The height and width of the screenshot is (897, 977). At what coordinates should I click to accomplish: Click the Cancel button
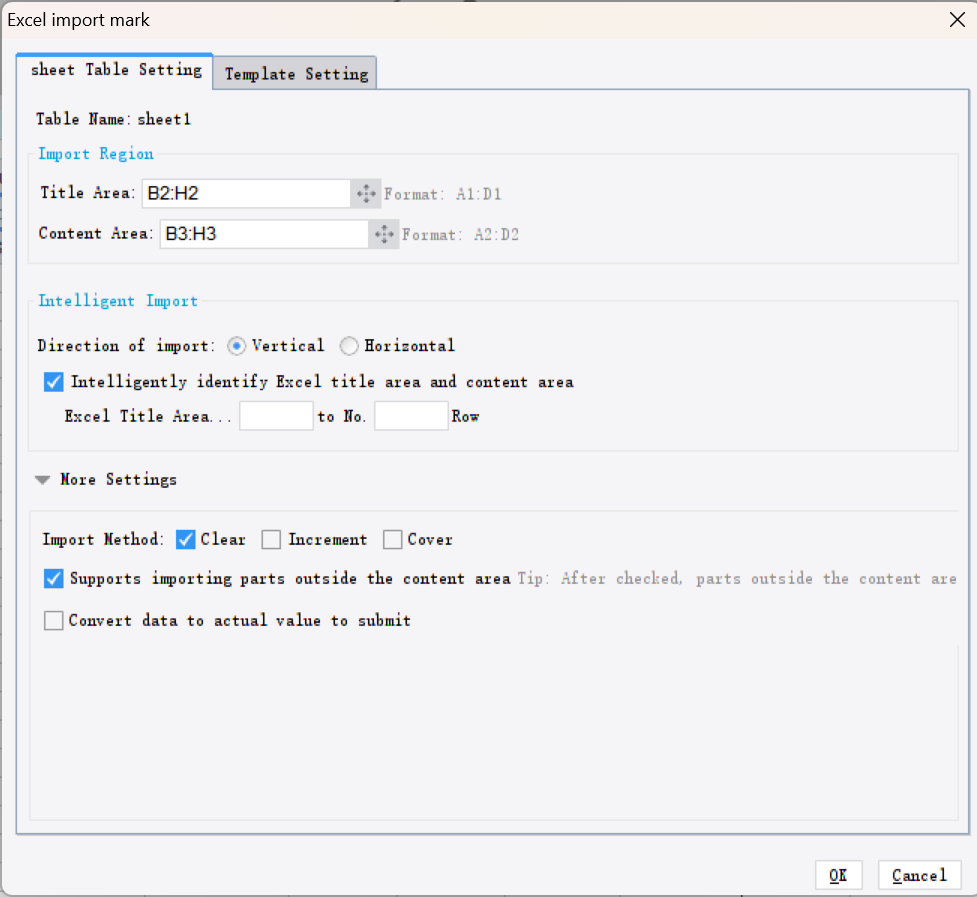(x=920, y=875)
